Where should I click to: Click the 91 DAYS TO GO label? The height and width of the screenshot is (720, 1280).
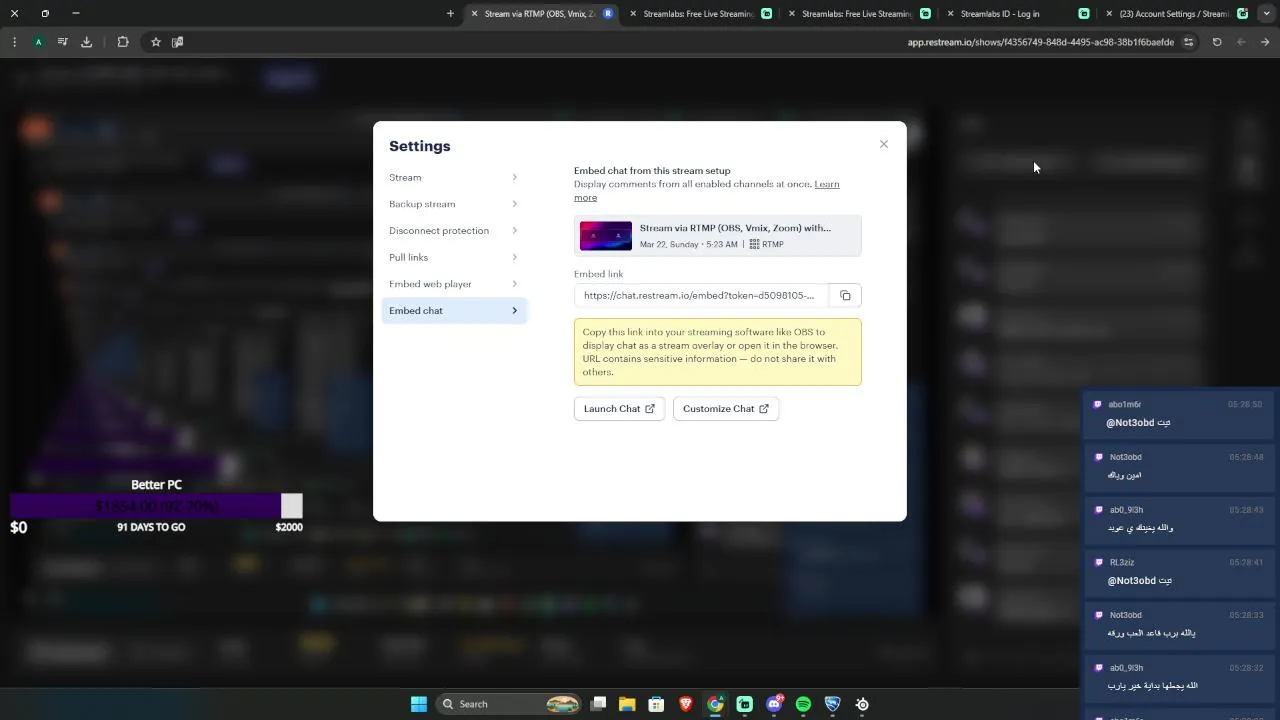tap(151, 527)
